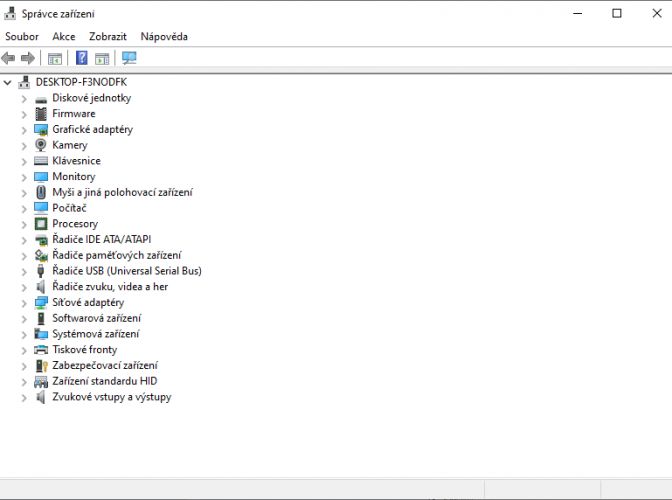Maximize the Správce zařízení window
Image resolution: width=672 pixels, height=500 pixels.
[617, 13]
